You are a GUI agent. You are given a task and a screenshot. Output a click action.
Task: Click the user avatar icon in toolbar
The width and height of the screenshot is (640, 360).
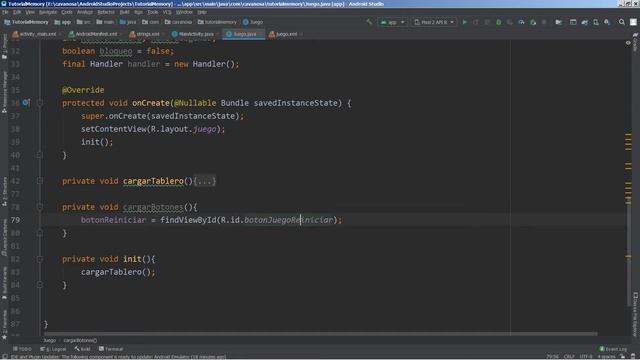point(633,22)
